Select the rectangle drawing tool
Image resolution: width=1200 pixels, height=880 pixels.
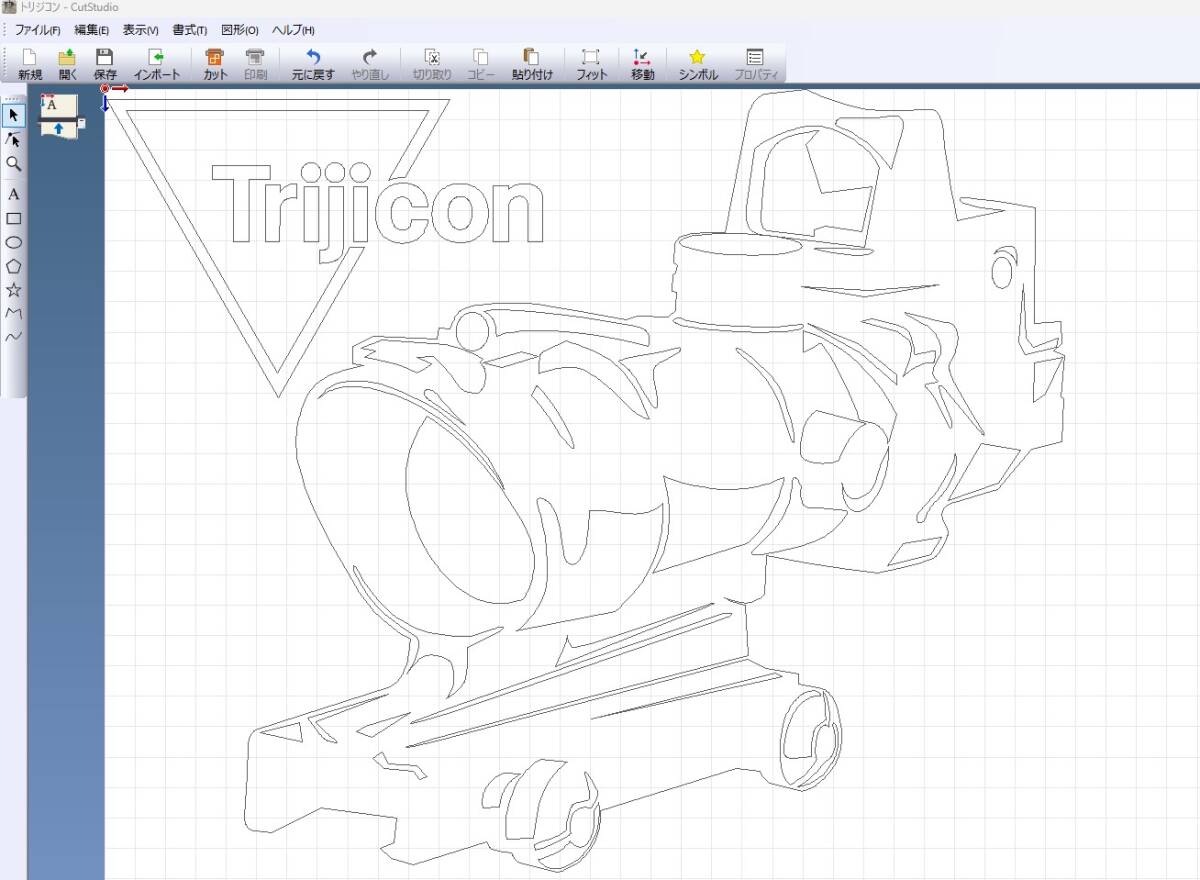(14, 218)
